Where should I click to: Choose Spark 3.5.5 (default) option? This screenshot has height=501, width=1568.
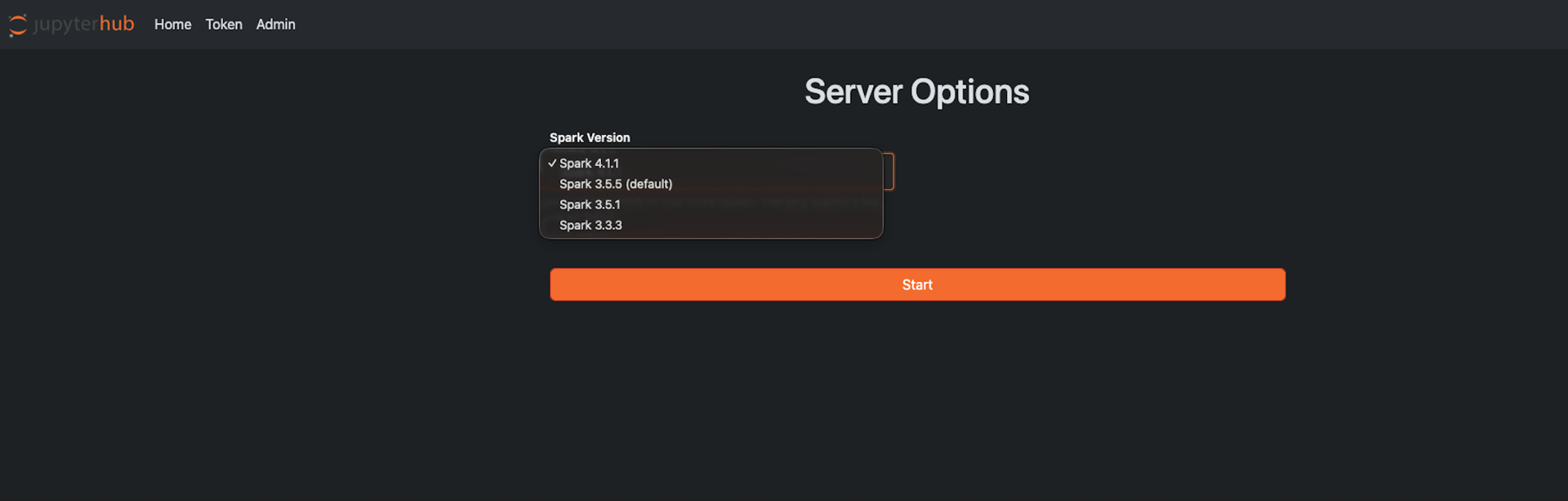click(710, 184)
